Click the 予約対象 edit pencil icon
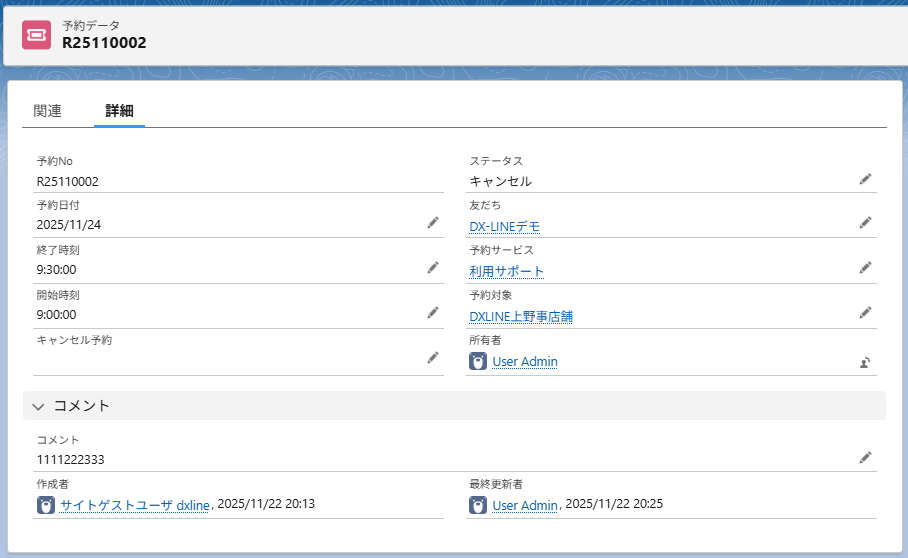This screenshot has height=558, width=908. click(865, 313)
